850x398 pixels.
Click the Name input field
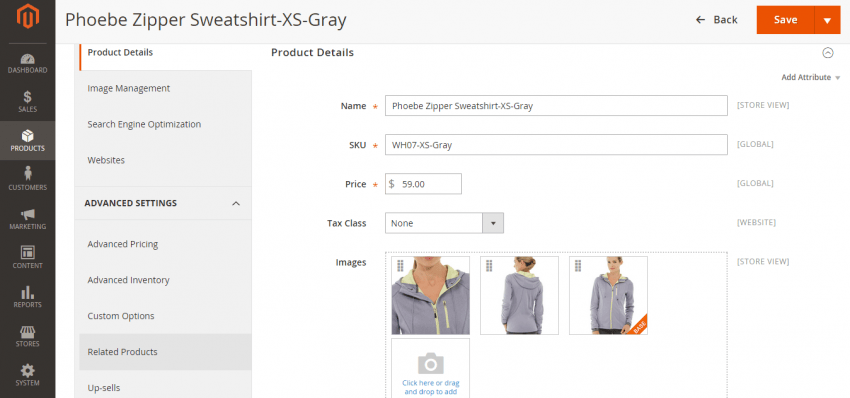(556, 106)
